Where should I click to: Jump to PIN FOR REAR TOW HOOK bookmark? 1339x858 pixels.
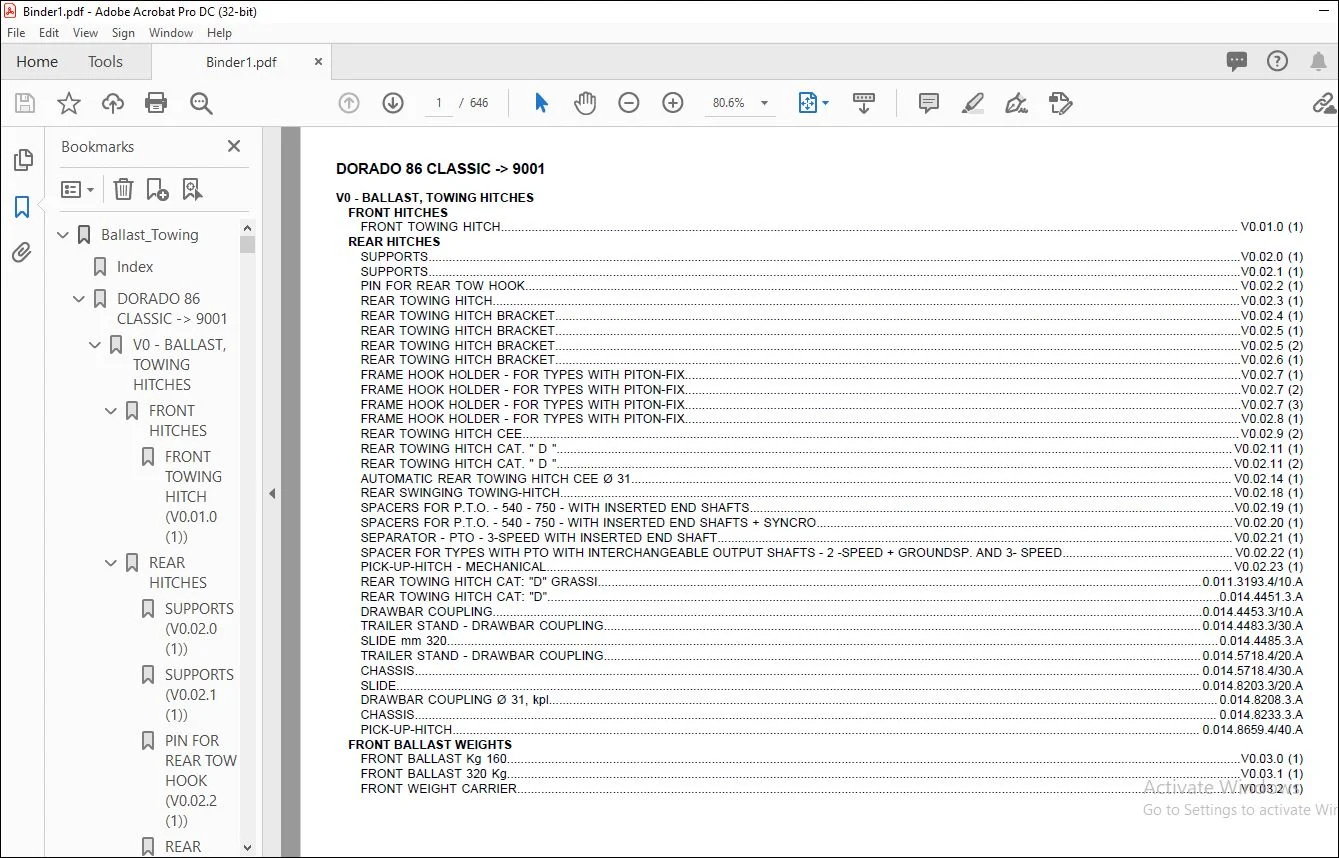pos(201,781)
